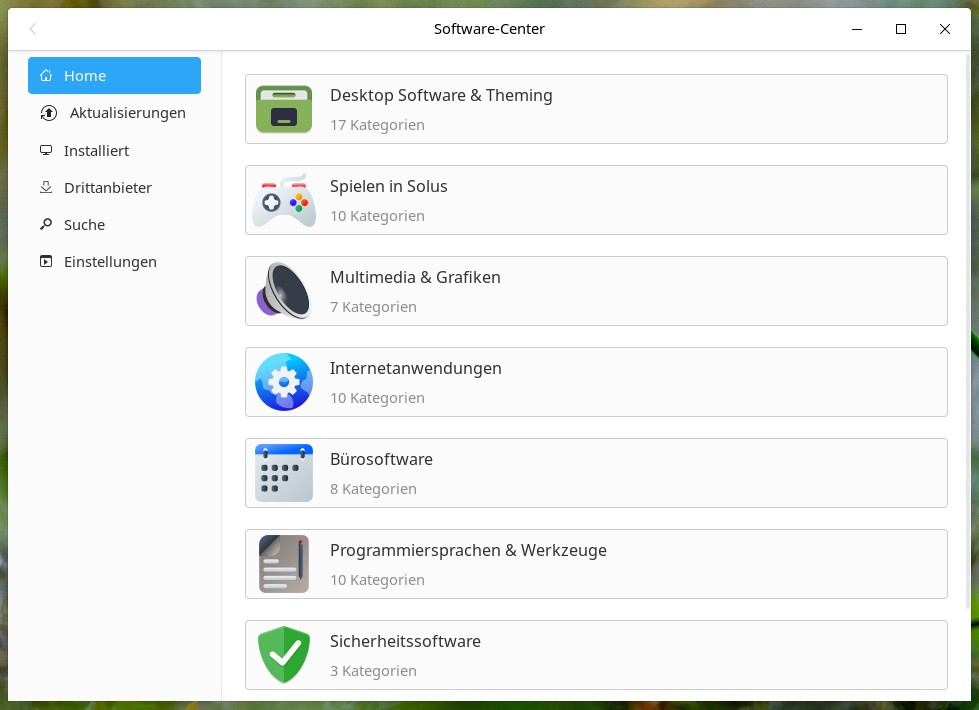Click the '7 Kategorien' subtitle
Image resolution: width=979 pixels, height=710 pixels.
(373, 307)
